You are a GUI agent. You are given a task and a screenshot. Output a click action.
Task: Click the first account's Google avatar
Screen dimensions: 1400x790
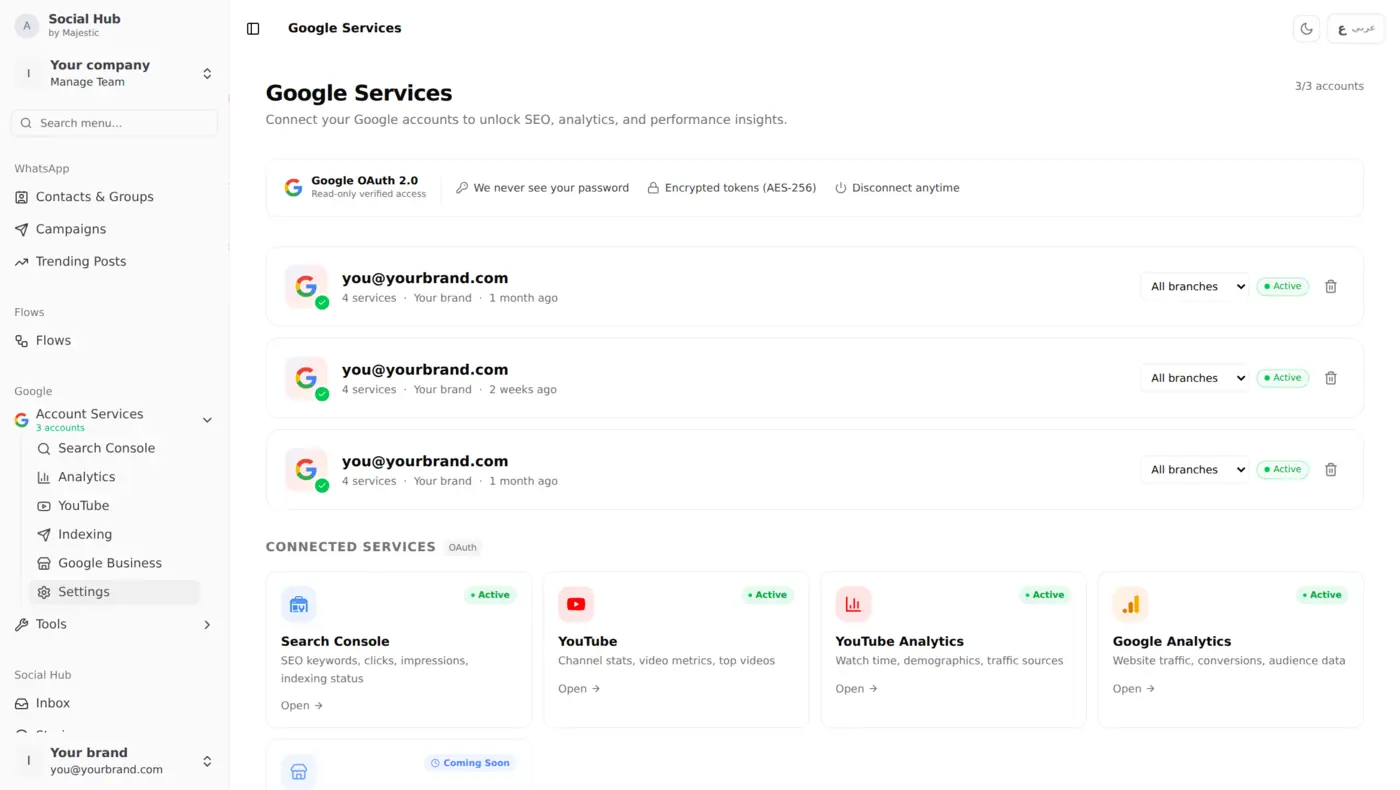306,287
